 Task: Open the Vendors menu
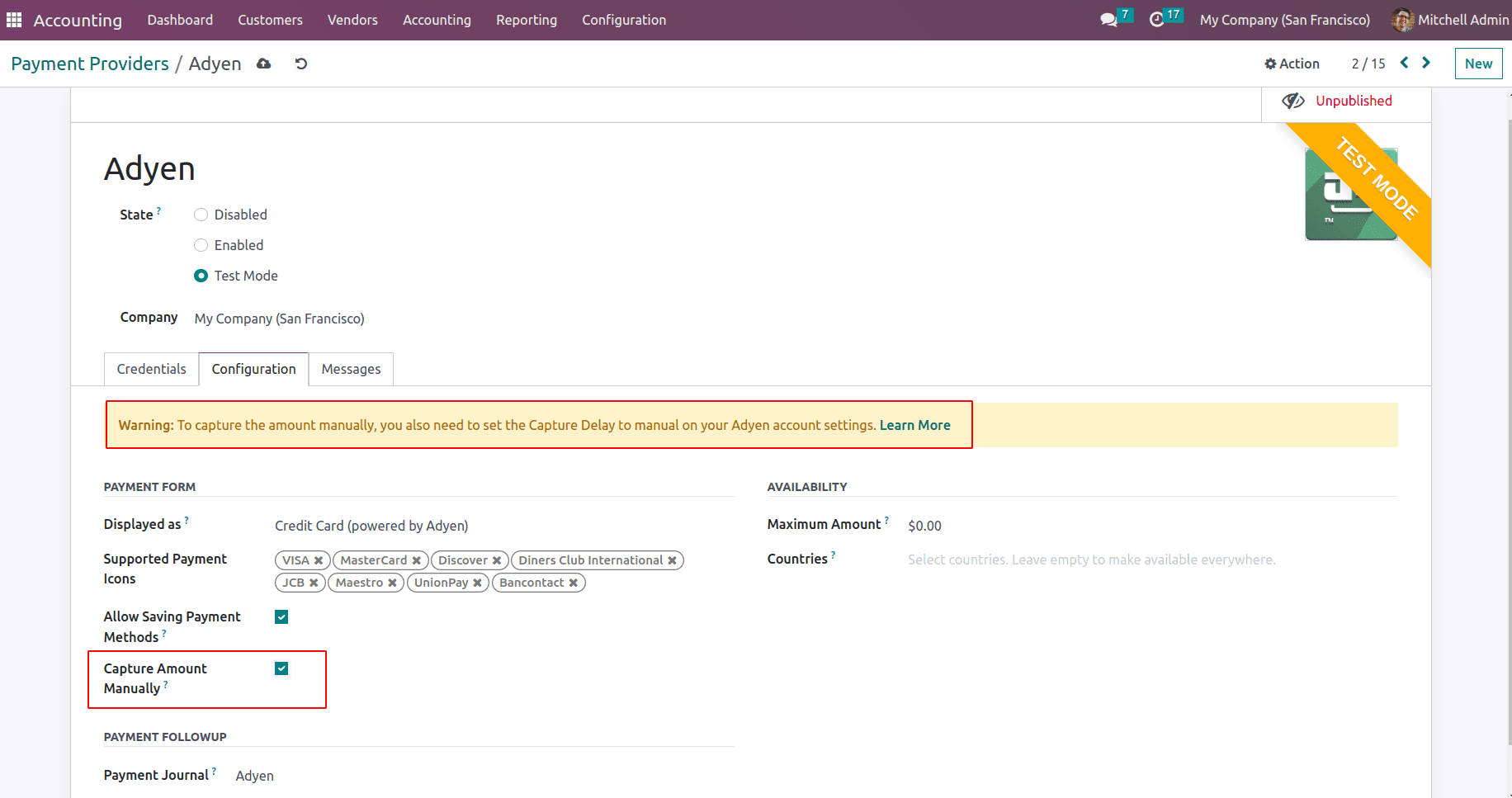coord(352,20)
